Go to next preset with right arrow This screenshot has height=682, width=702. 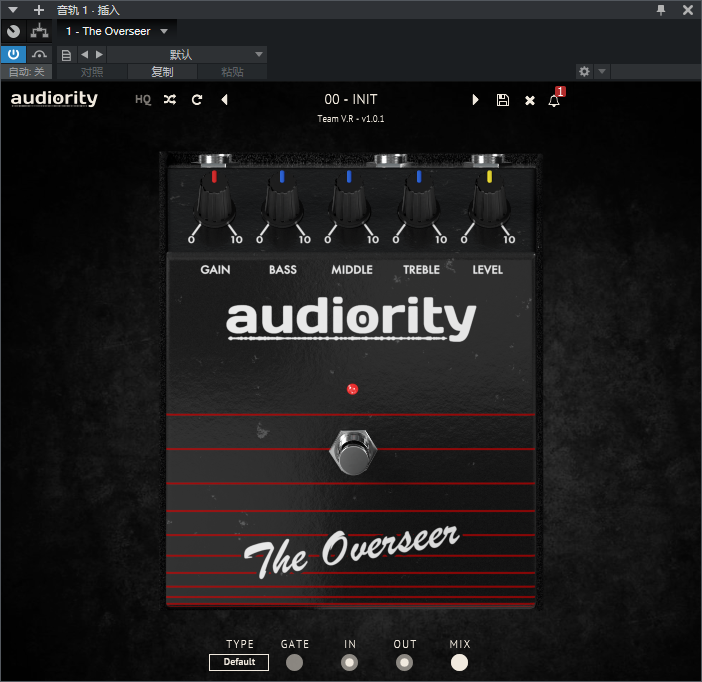pos(475,99)
